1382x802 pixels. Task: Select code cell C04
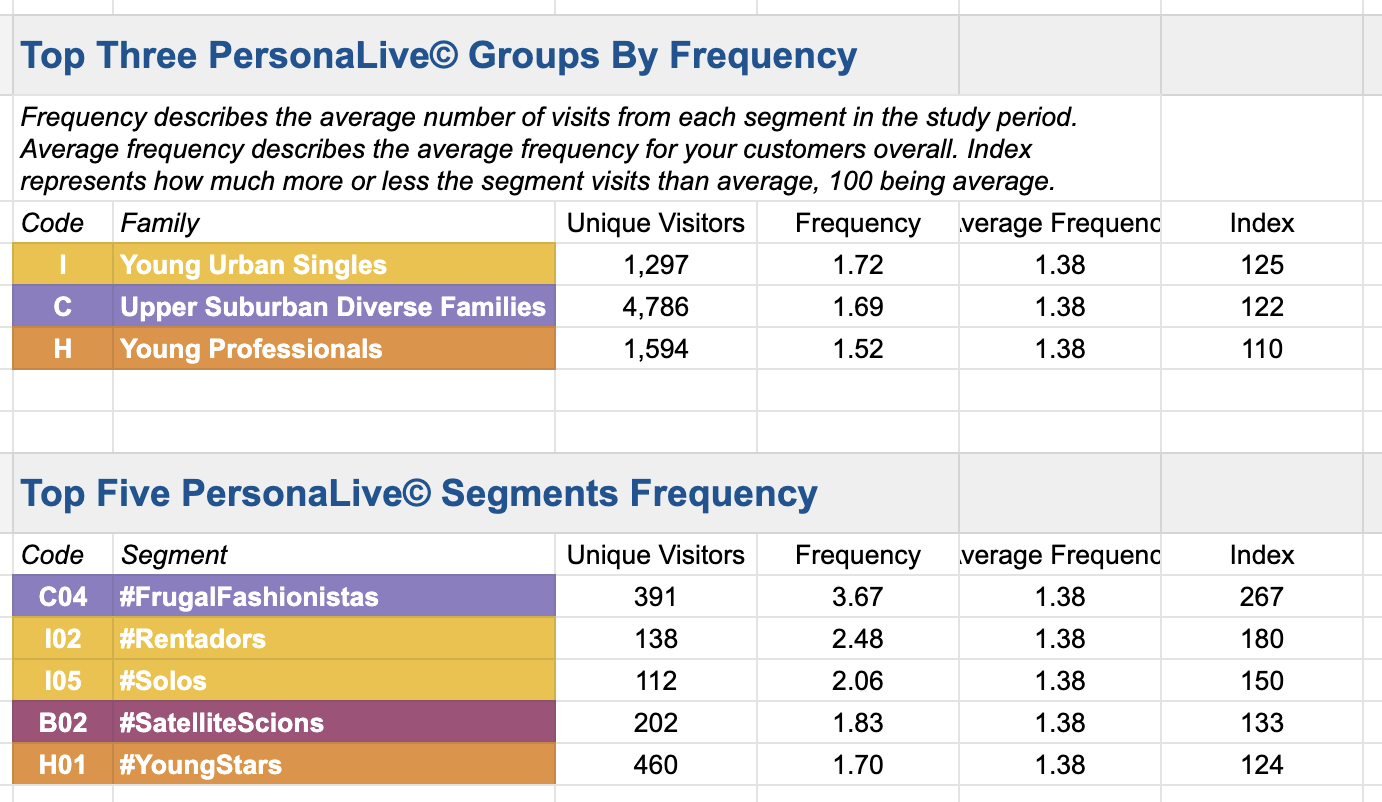63,597
